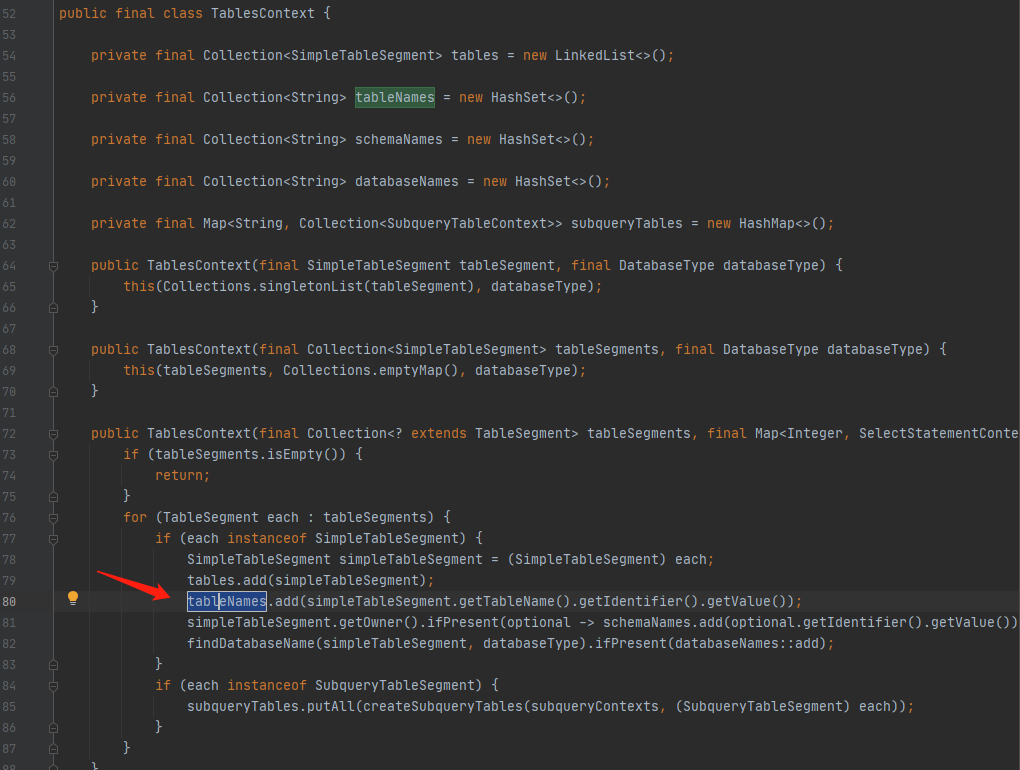Collapse the constructor fold marker at line 72
The image size is (1020, 770).
tap(53, 434)
